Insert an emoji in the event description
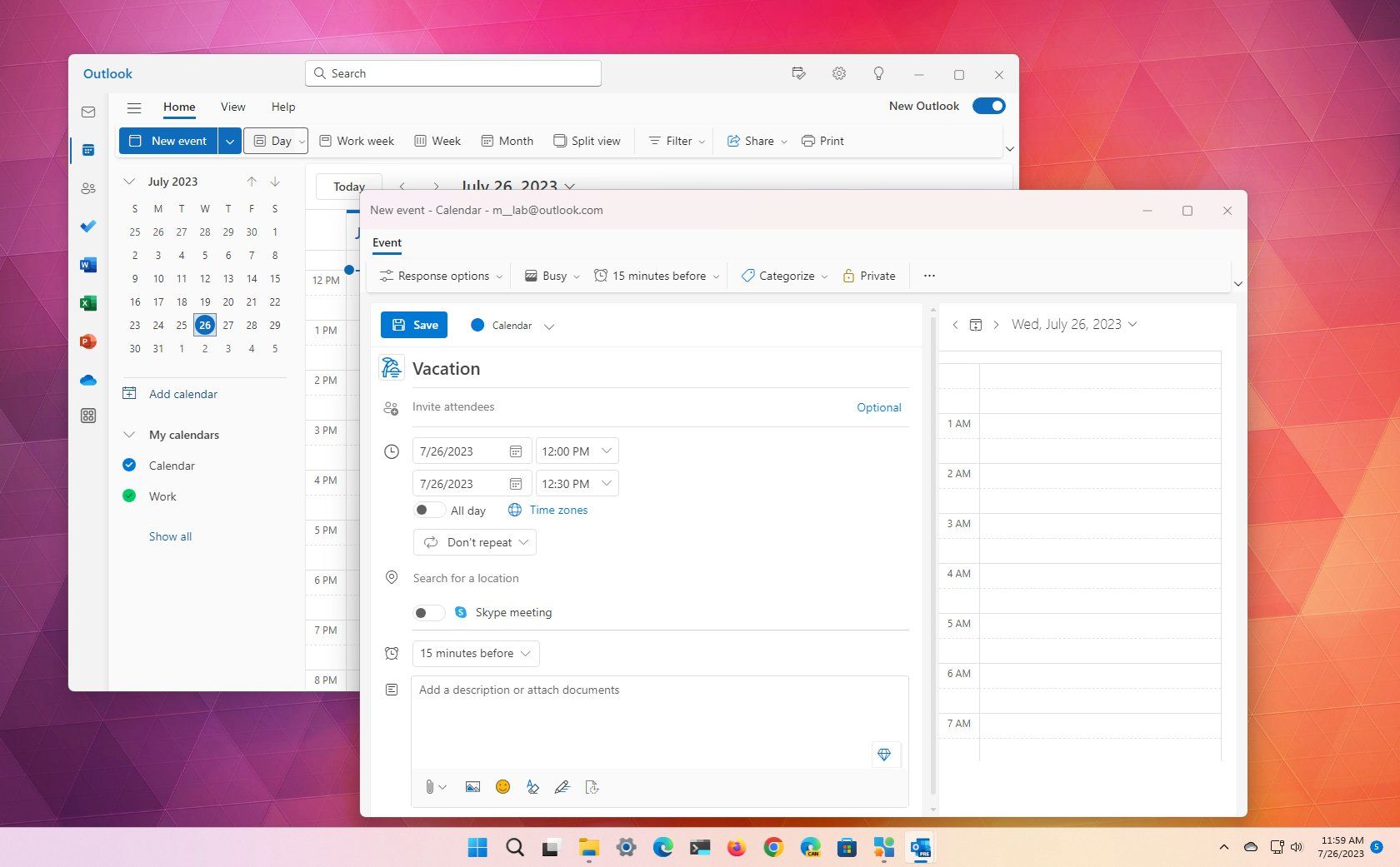This screenshot has height=867, width=1400. click(x=502, y=786)
